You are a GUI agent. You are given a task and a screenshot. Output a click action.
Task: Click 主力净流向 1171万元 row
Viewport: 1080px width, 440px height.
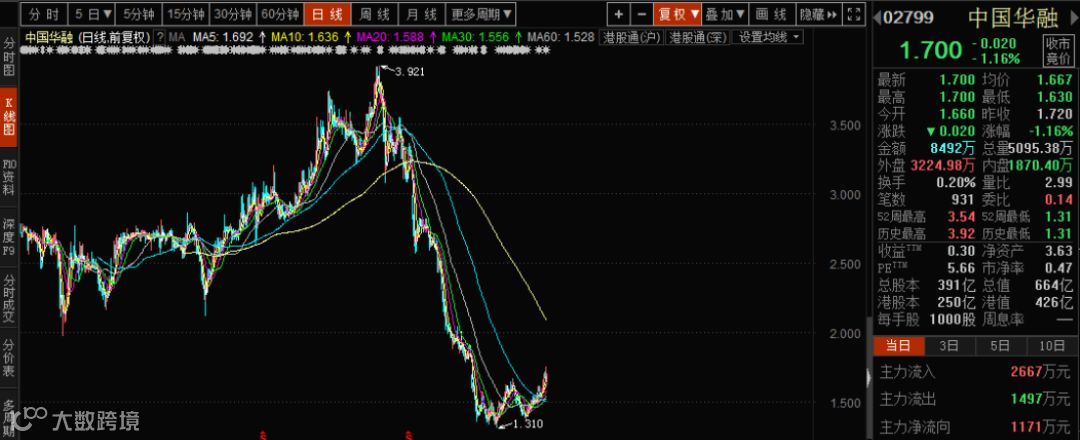pos(975,426)
